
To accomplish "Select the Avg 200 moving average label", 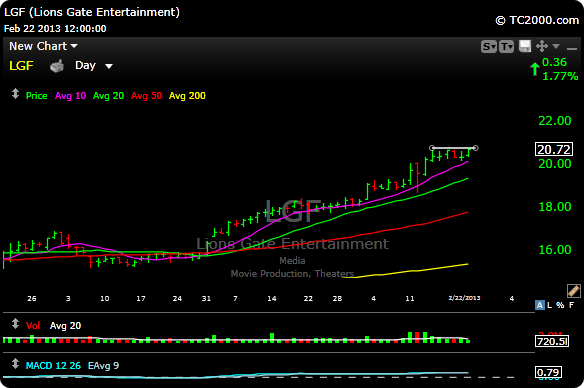I will pos(187,96).
